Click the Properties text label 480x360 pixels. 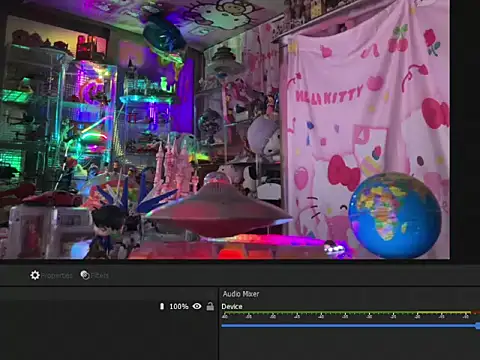pos(57,276)
